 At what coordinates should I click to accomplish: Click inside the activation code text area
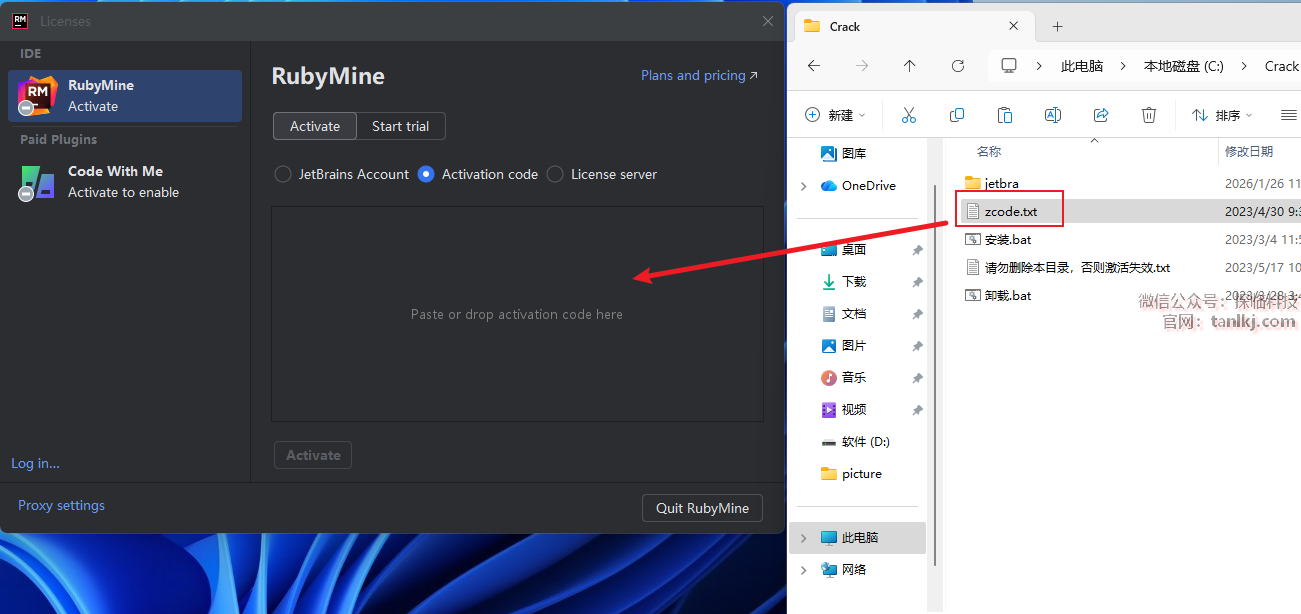tap(517, 314)
